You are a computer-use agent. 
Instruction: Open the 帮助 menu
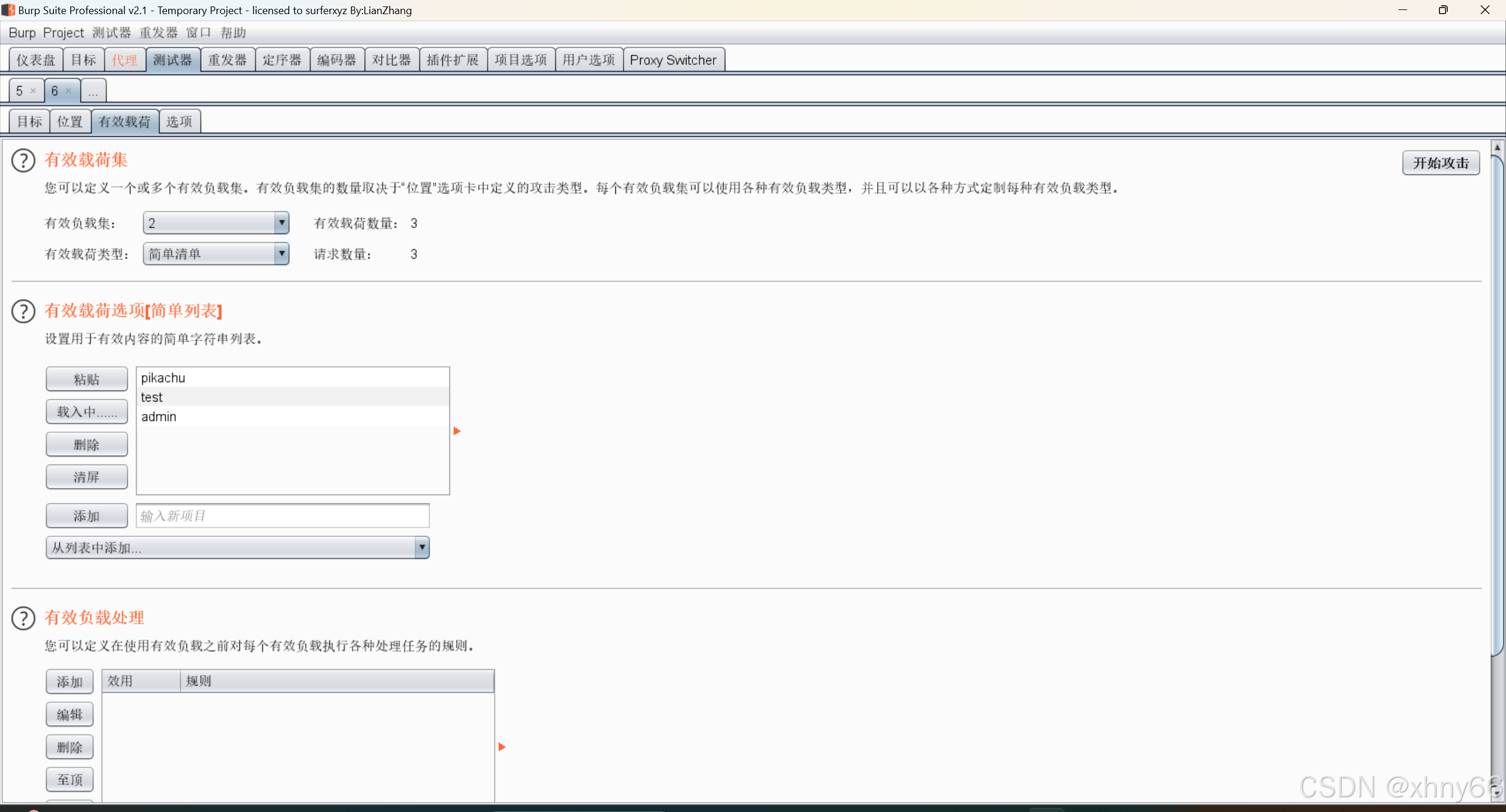[233, 33]
